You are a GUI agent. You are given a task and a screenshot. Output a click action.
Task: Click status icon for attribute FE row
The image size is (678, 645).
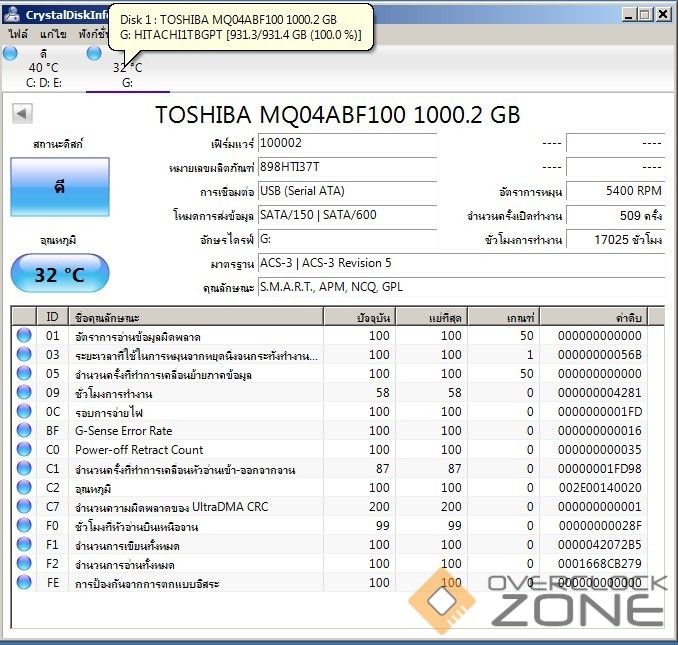[x=24, y=583]
